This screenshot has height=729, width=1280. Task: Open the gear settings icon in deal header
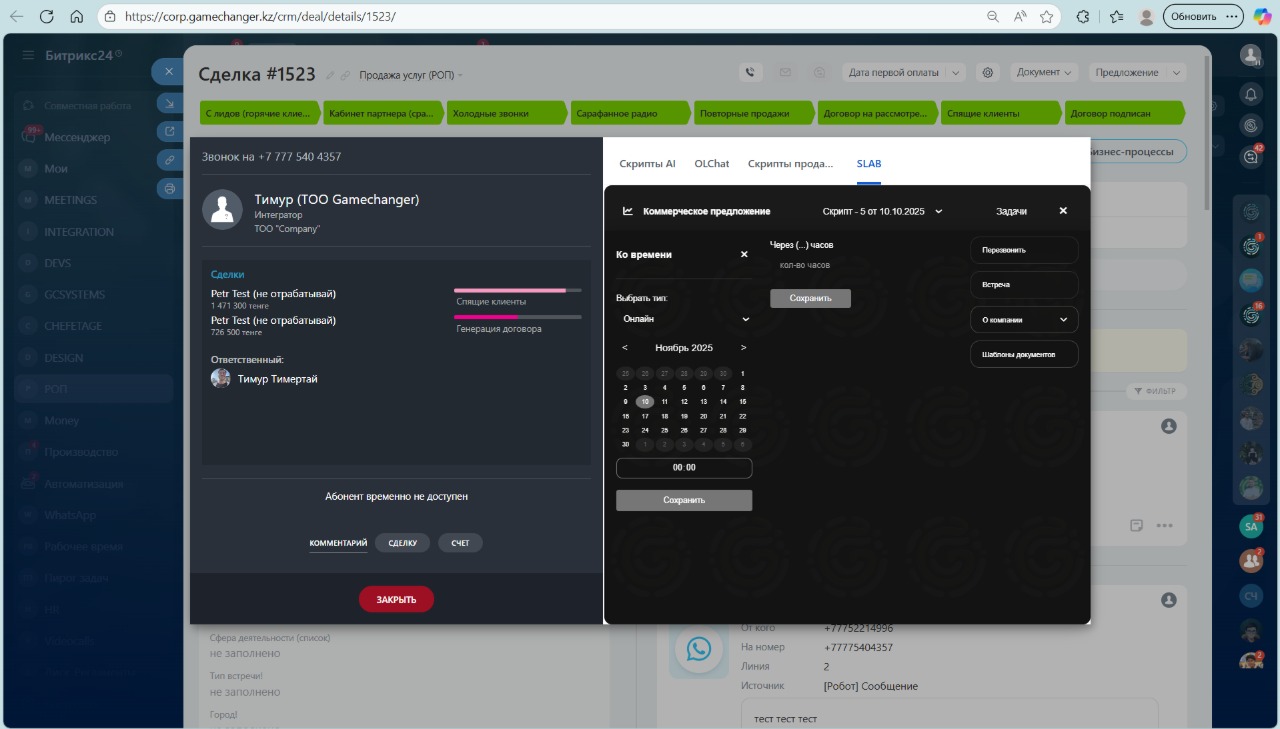[x=988, y=72]
